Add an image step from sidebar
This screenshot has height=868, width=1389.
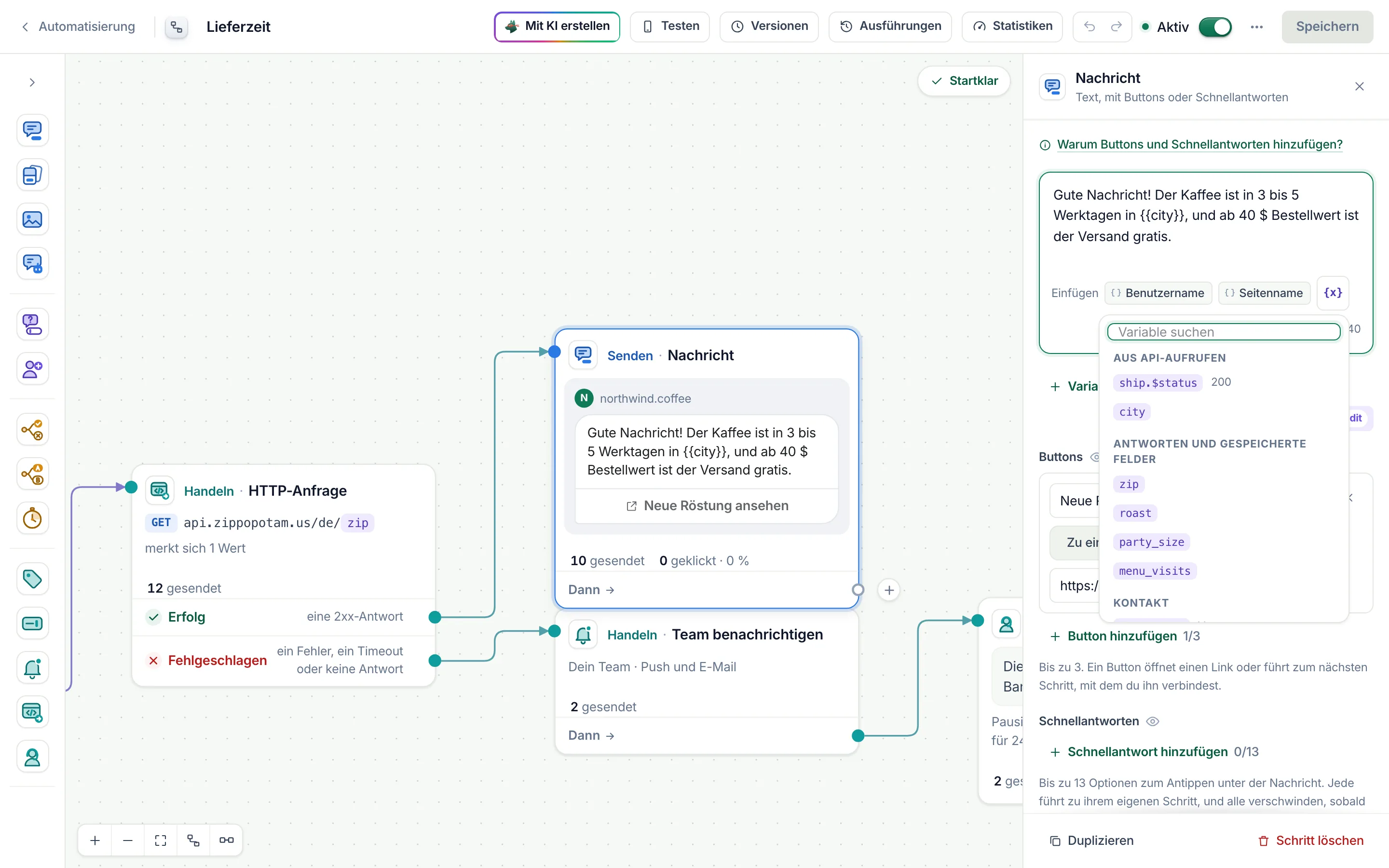32,219
